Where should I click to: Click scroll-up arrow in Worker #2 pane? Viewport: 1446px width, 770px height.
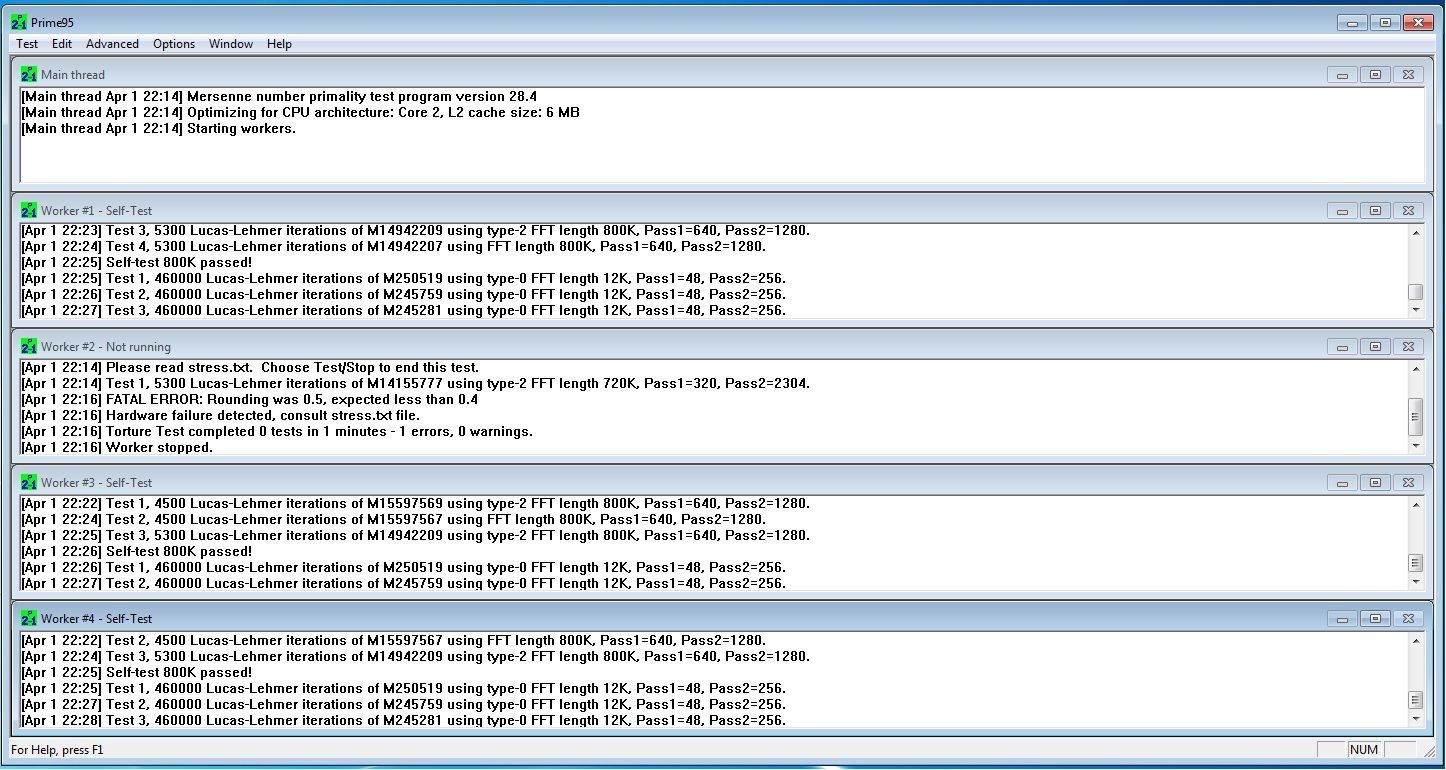pyautogui.click(x=1415, y=368)
